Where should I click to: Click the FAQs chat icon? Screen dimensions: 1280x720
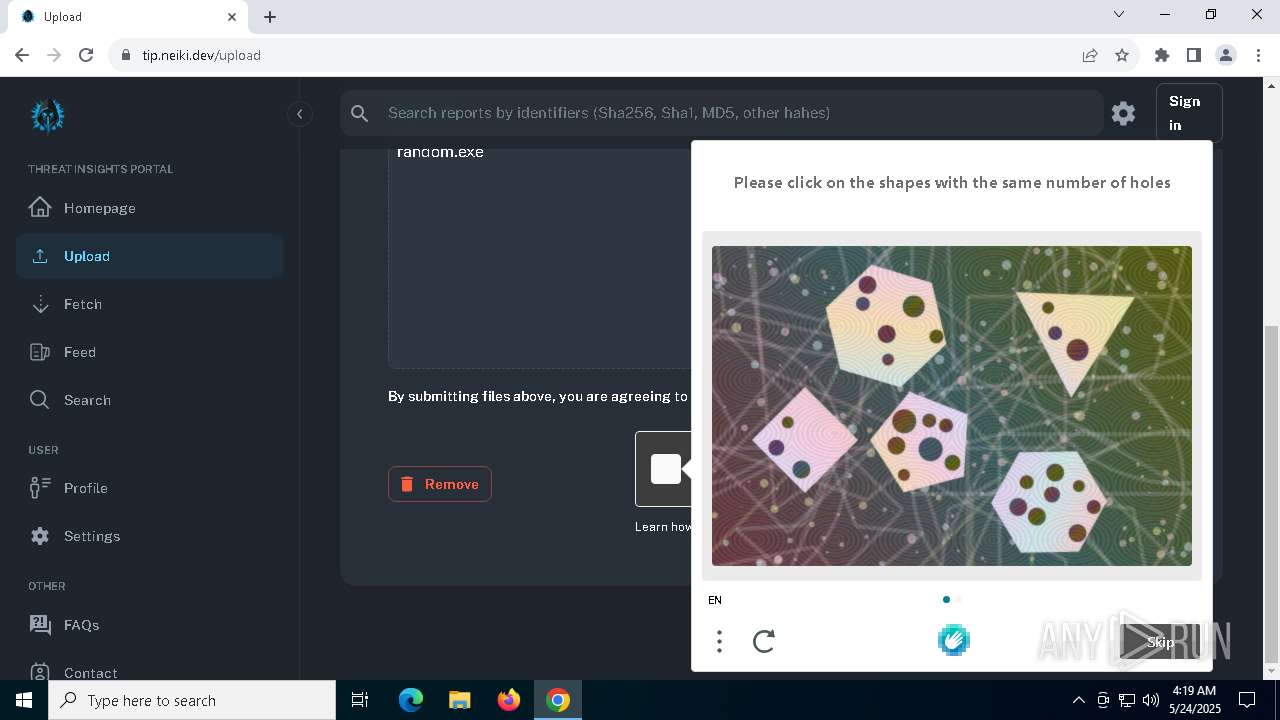(40, 625)
